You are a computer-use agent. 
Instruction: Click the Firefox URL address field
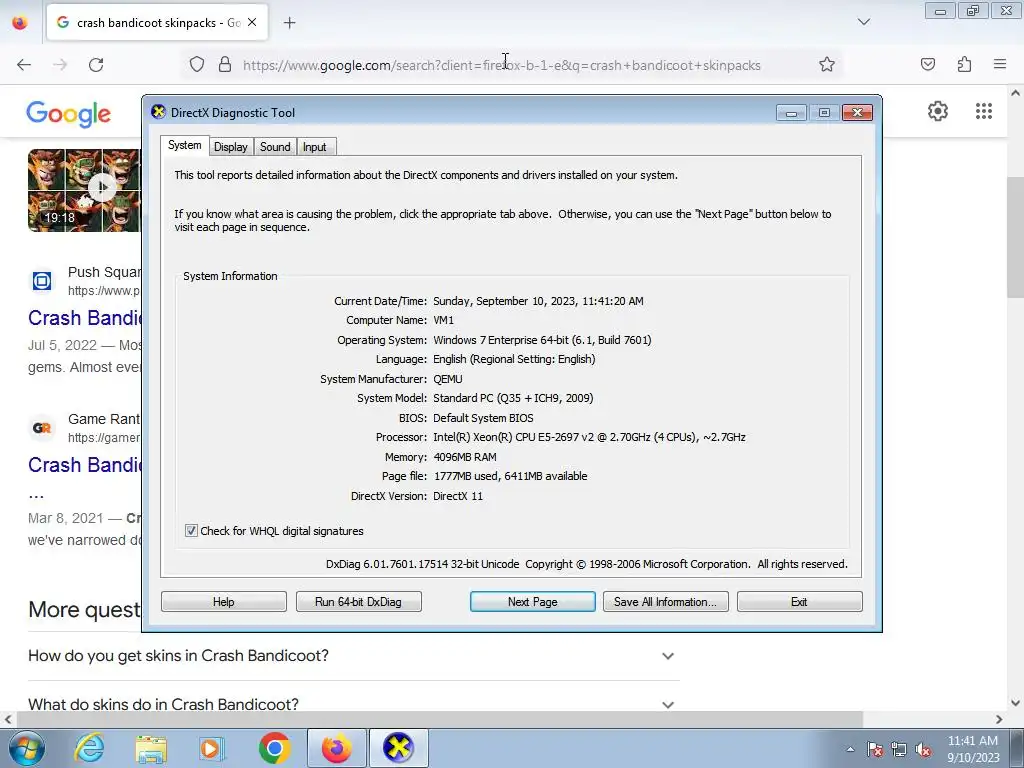point(502,65)
